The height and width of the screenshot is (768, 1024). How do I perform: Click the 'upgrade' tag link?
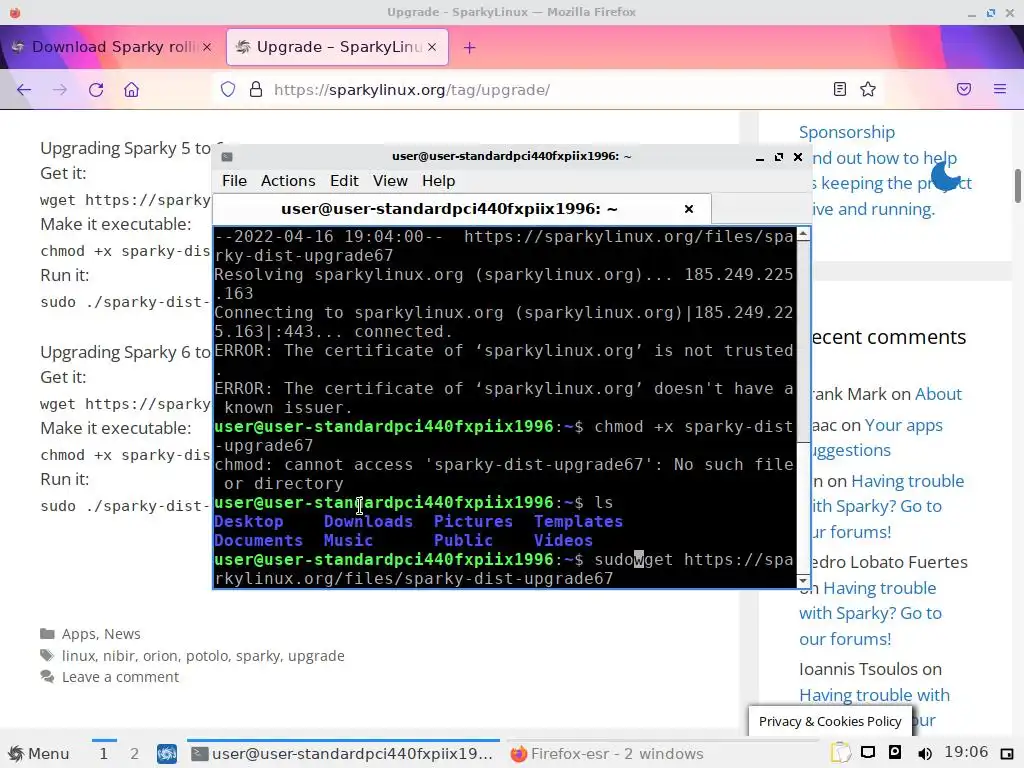click(316, 656)
